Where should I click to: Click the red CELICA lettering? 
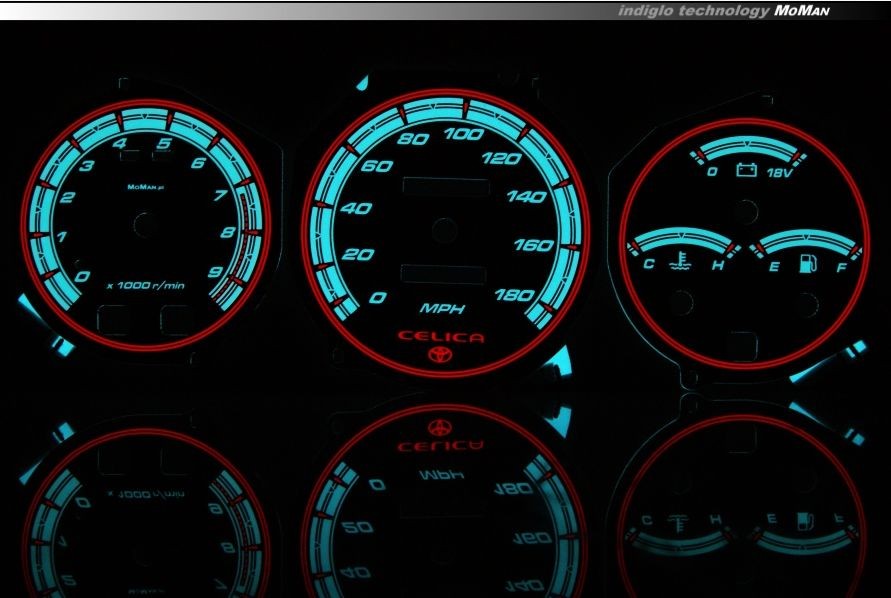(440, 337)
